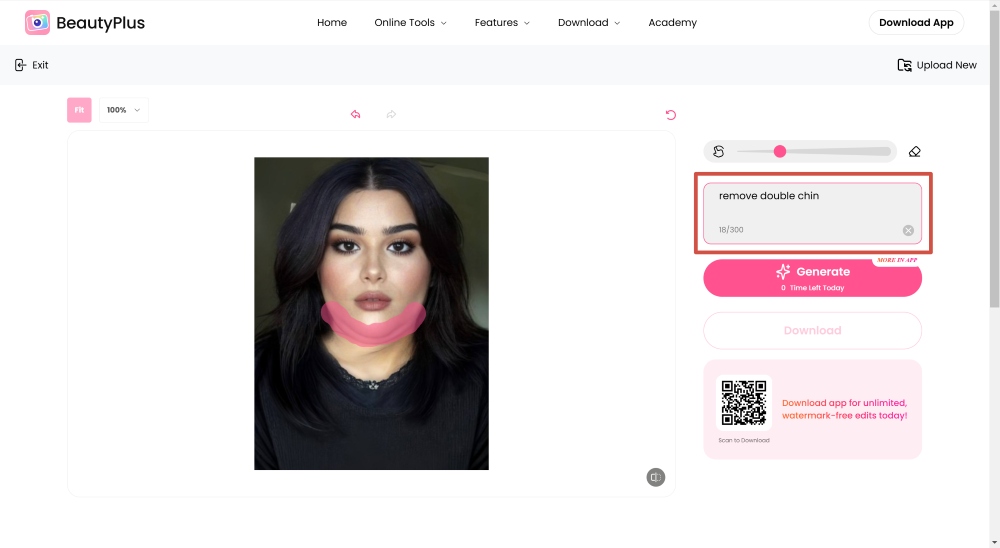1000x548 pixels.
Task: Redo the brush stroke
Action: click(391, 114)
